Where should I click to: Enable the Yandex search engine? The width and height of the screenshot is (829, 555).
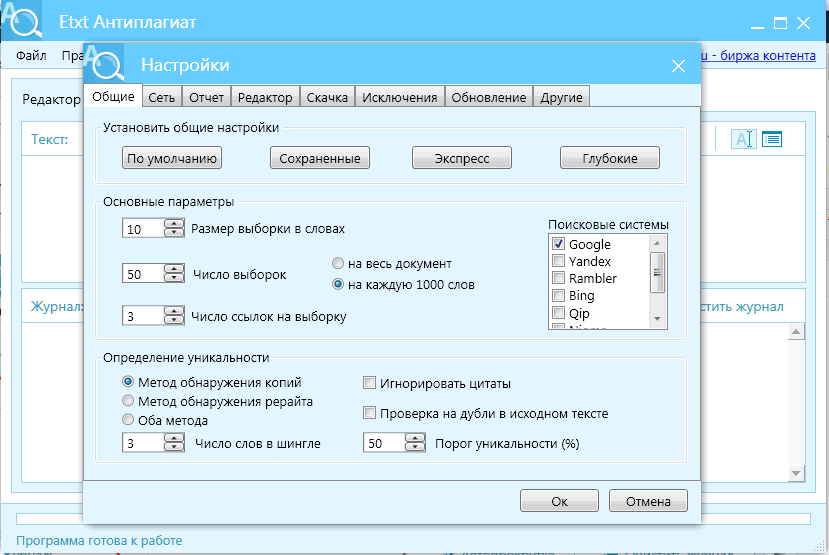coord(558,261)
